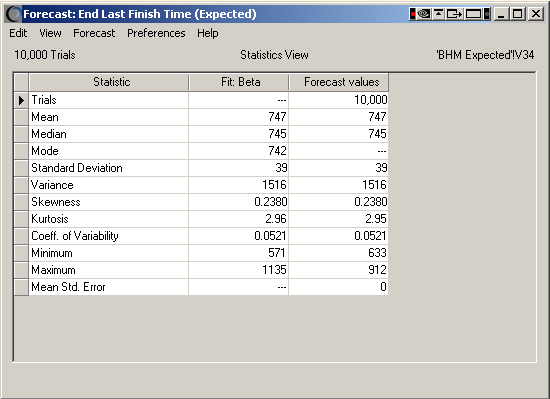Click the 'Statistics View' heading
This screenshot has height=399, width=550.
point(274,55)
